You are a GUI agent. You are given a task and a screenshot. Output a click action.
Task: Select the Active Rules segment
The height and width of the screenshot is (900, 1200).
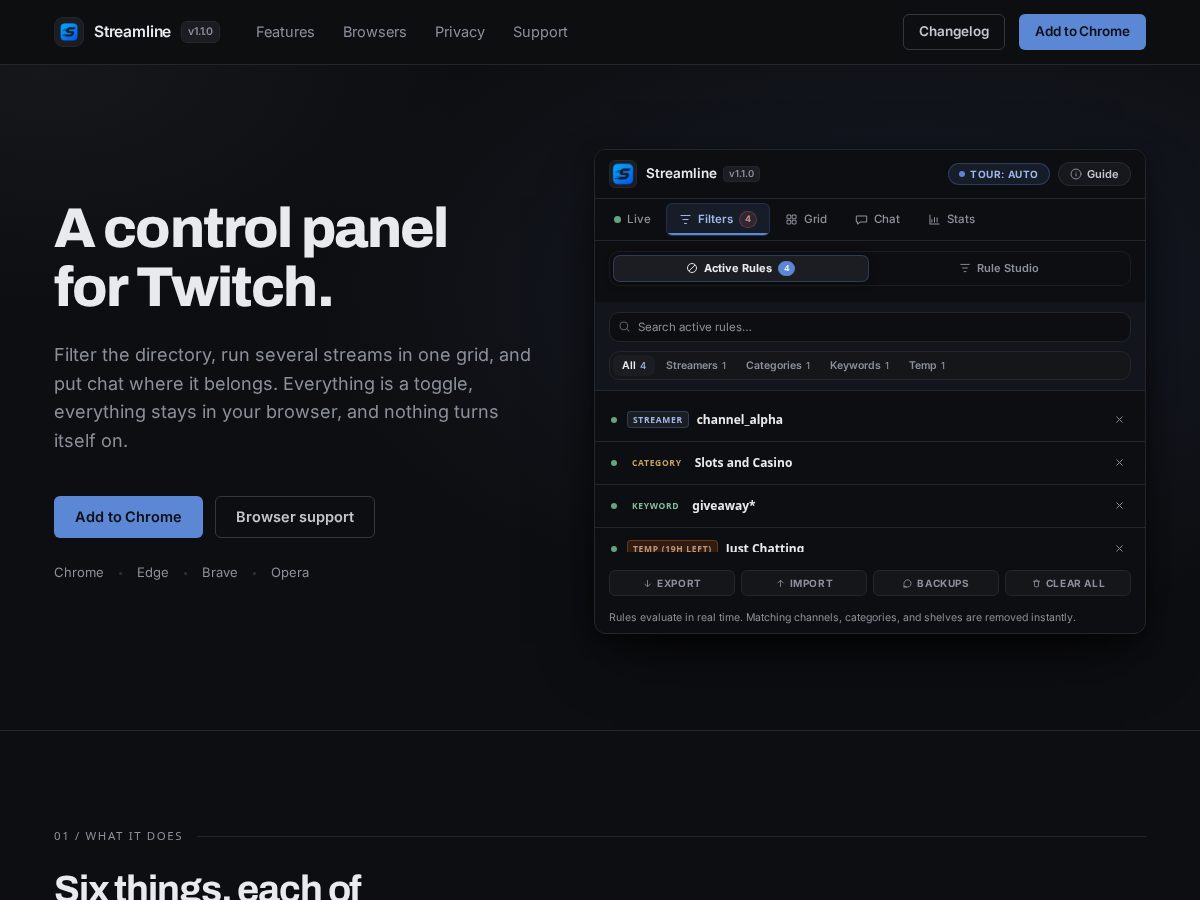(741, 268)
